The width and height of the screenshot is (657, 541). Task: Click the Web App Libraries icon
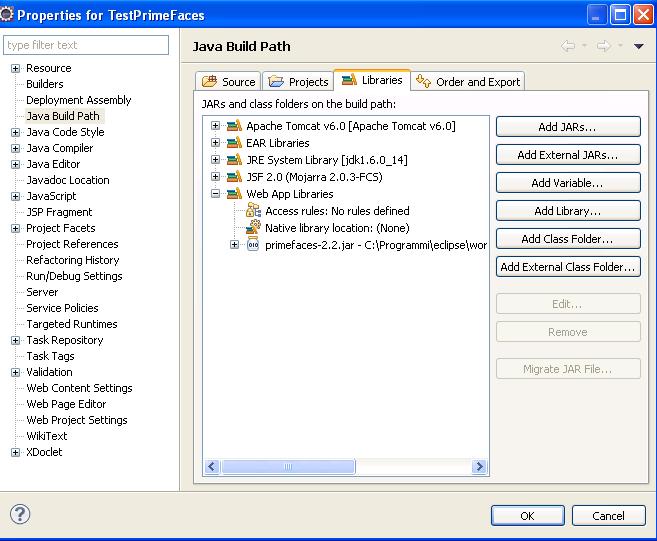pos(234,194)
